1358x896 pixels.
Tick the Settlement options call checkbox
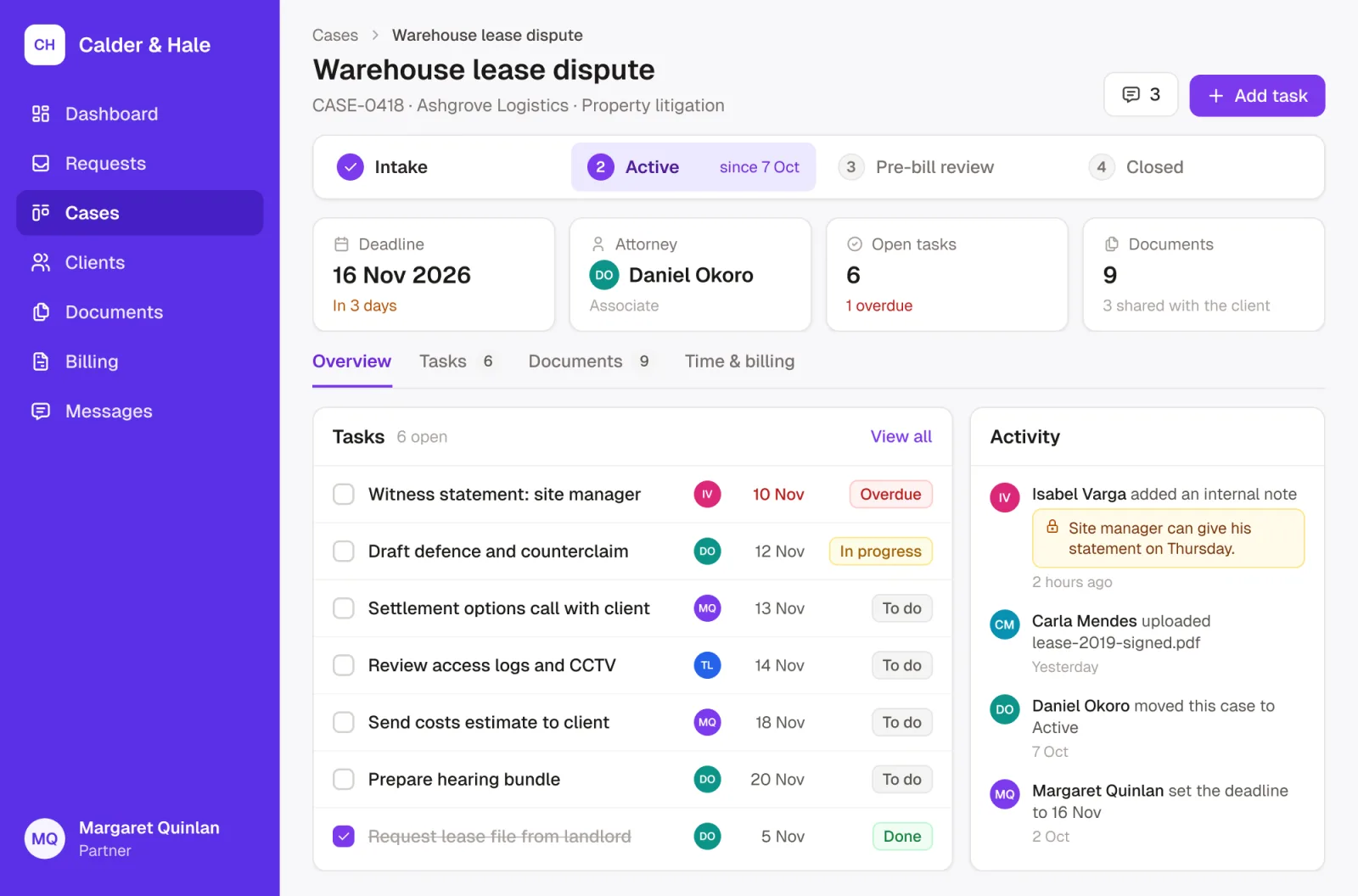tap(343, 608)
